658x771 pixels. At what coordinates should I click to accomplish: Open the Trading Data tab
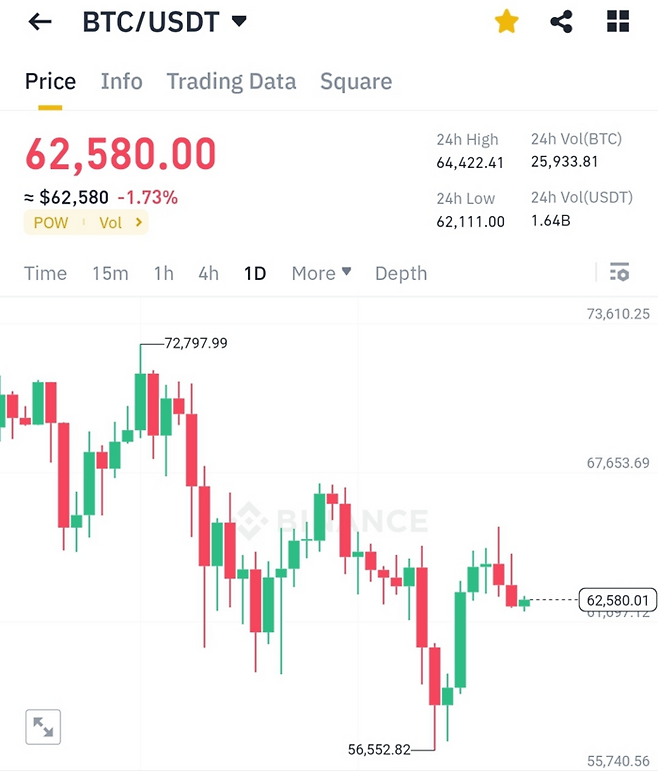231,82
